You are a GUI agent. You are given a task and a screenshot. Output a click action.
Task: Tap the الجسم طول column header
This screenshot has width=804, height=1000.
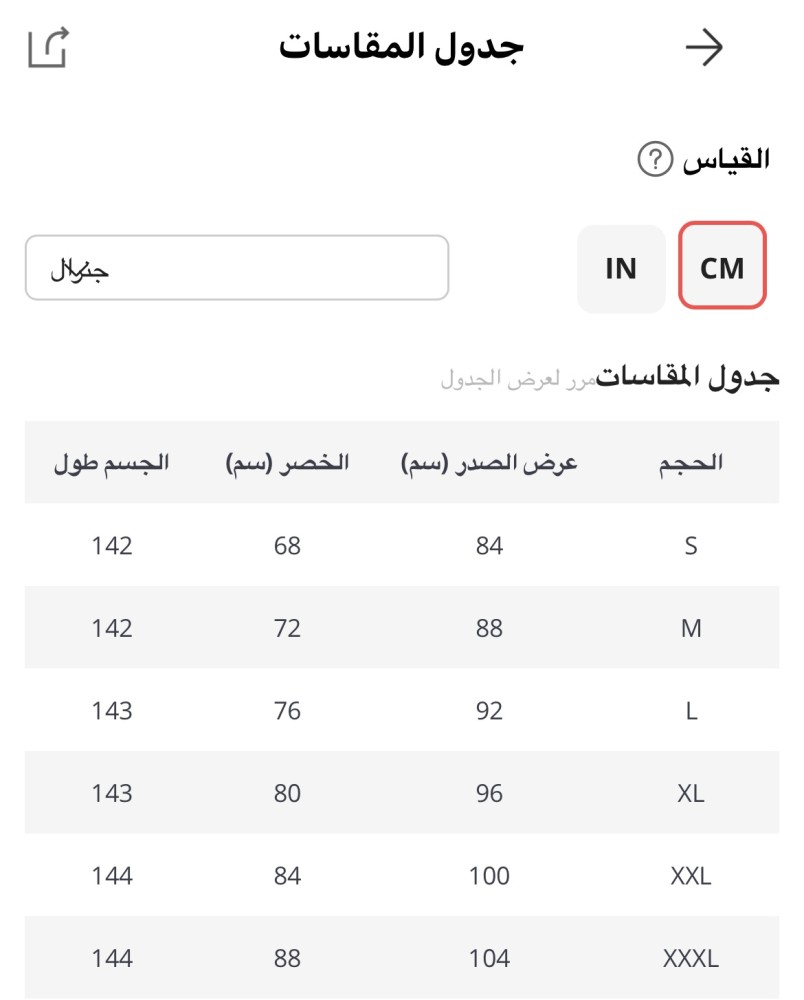[x=112, y=463]
